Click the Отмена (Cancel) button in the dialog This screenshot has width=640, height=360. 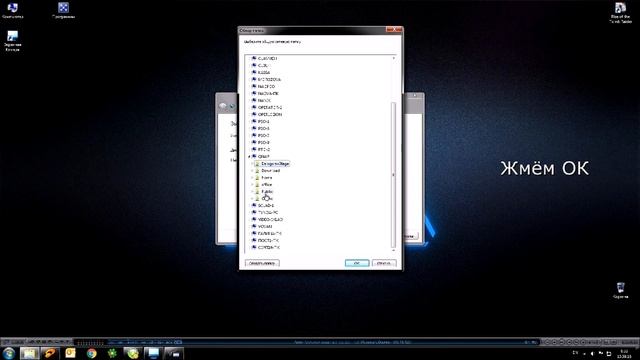pyautogui.click(x=384, y=263)
